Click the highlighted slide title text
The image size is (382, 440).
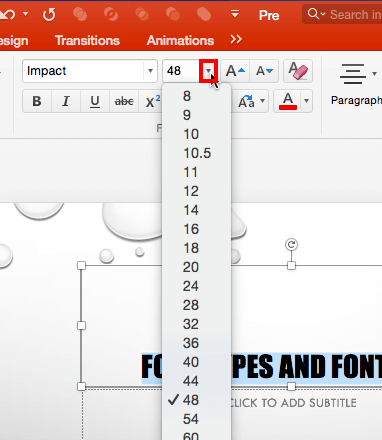(x=307, y=367)
